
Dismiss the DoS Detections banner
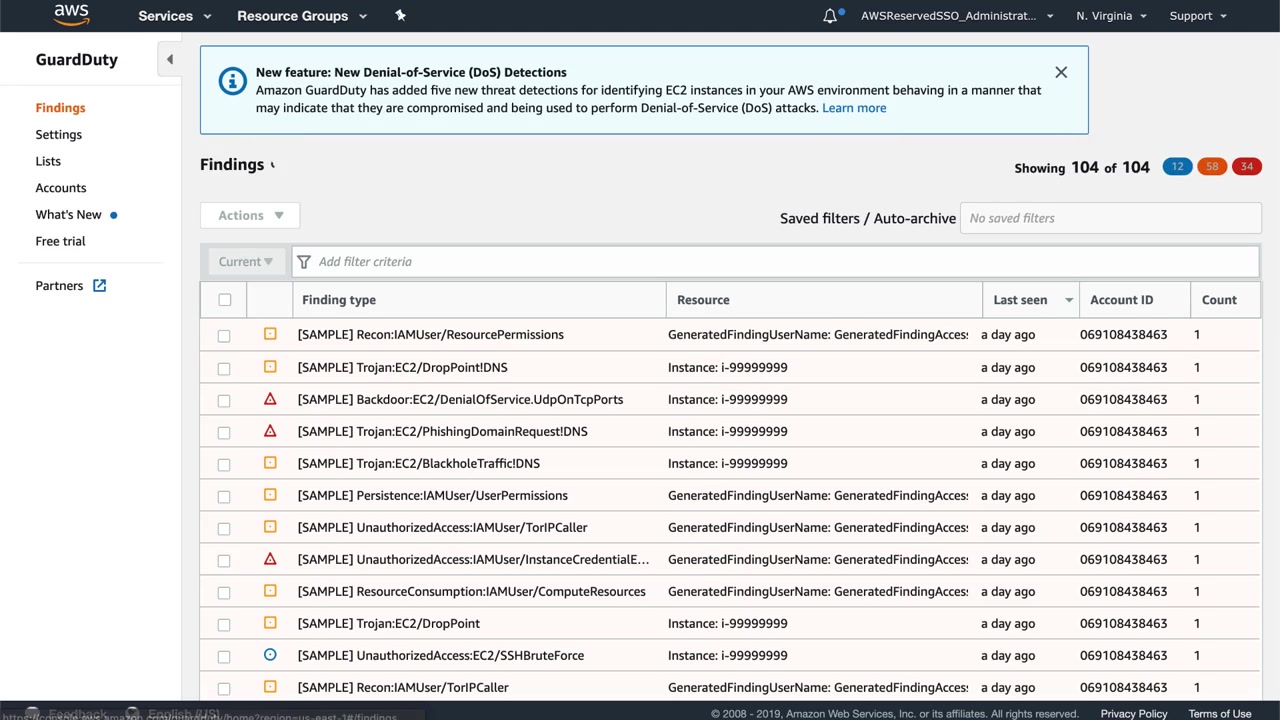(1061, 72)
